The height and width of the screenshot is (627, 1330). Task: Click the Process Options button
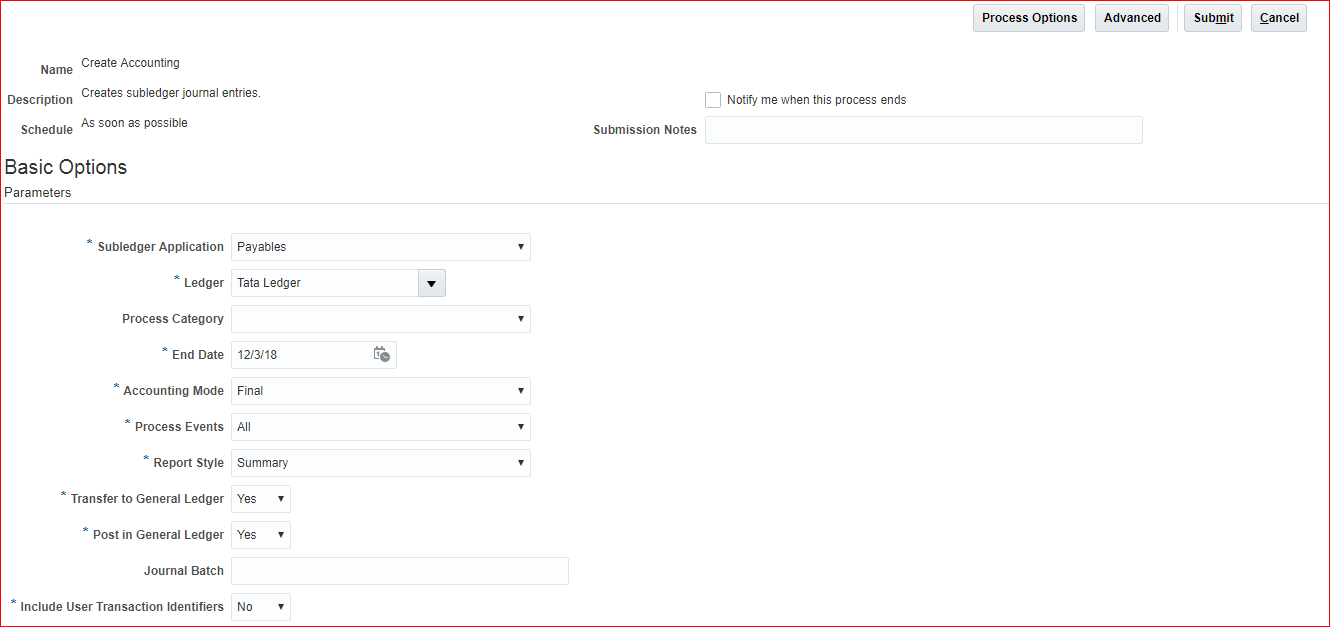1028,18
